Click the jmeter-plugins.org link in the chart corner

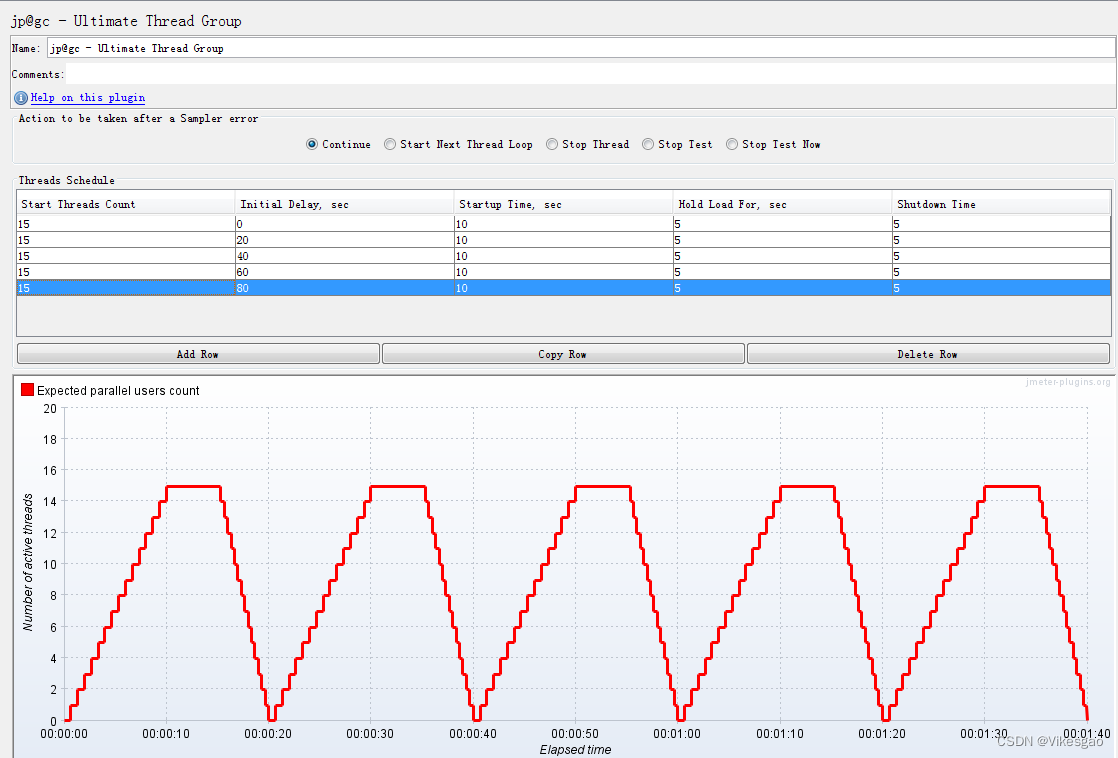pos(1067,381)
